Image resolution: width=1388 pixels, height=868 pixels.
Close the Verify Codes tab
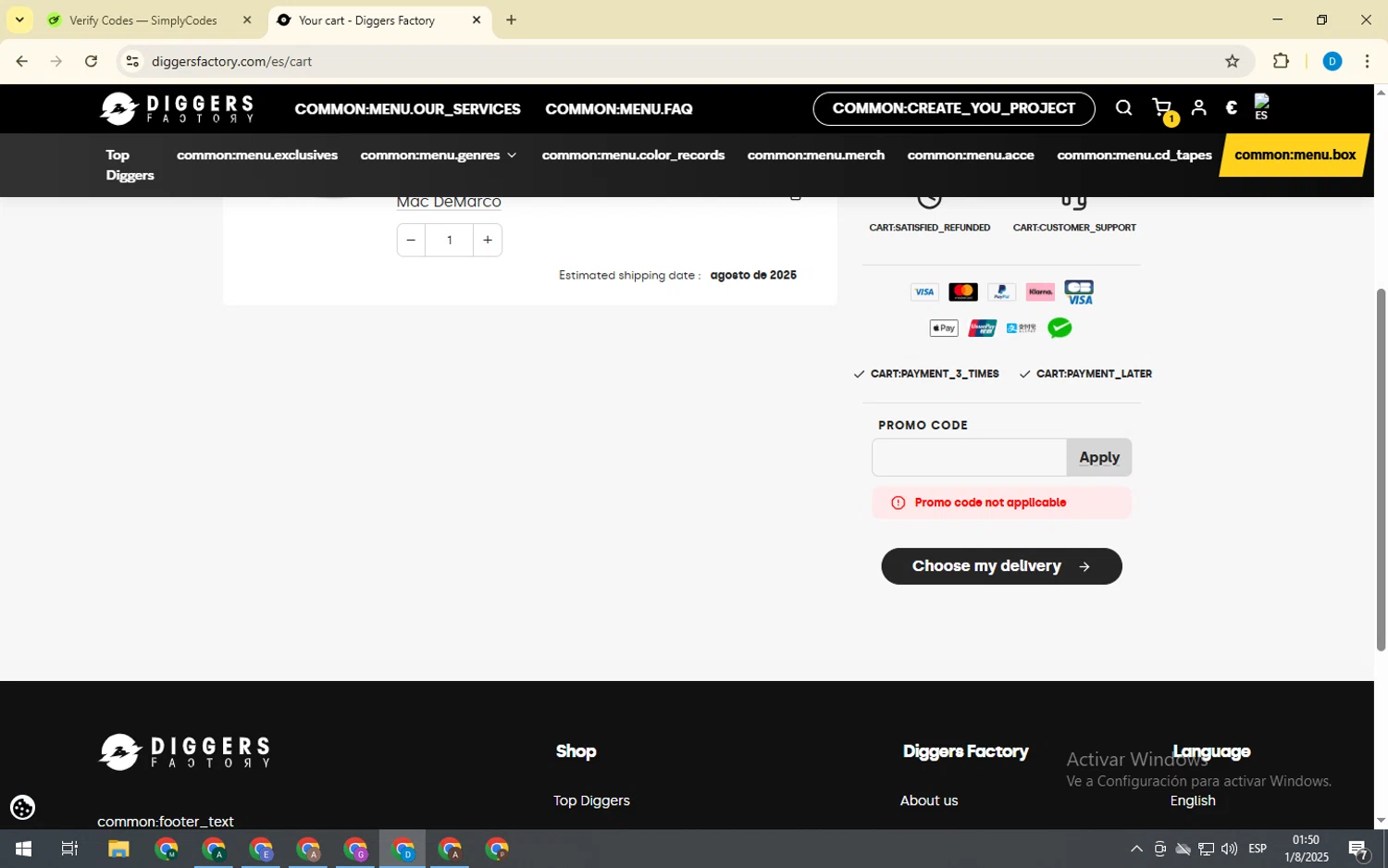pyautogui.click(x=247, y=19)
